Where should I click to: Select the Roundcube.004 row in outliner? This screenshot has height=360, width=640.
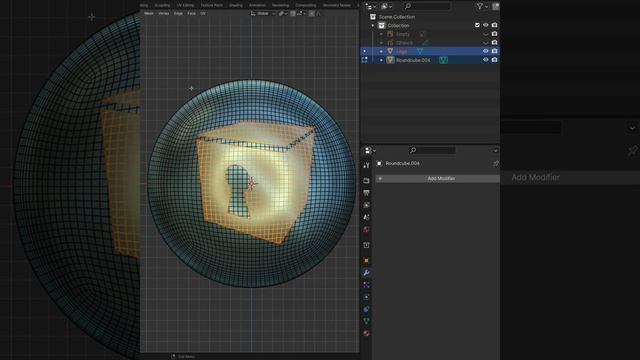click(430, 60)
